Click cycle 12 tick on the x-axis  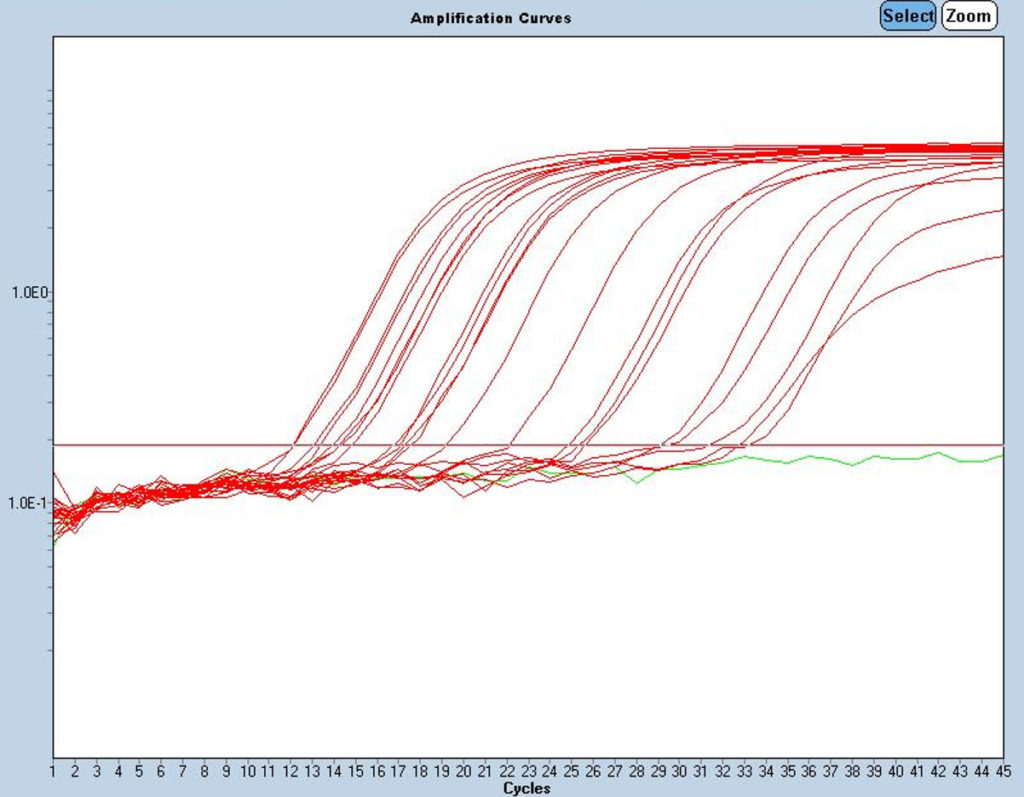click(x=290, y=772)
